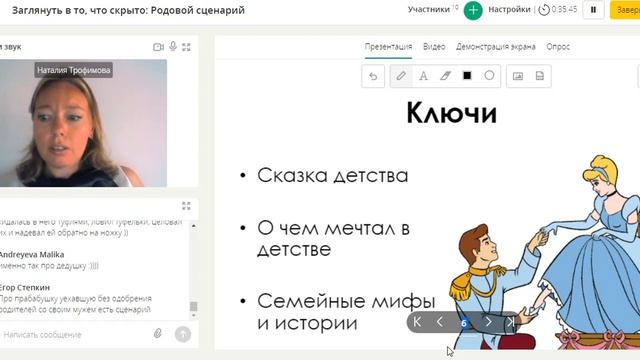
Task: Click the timer clock icon
Action: [x=544, y=10]
